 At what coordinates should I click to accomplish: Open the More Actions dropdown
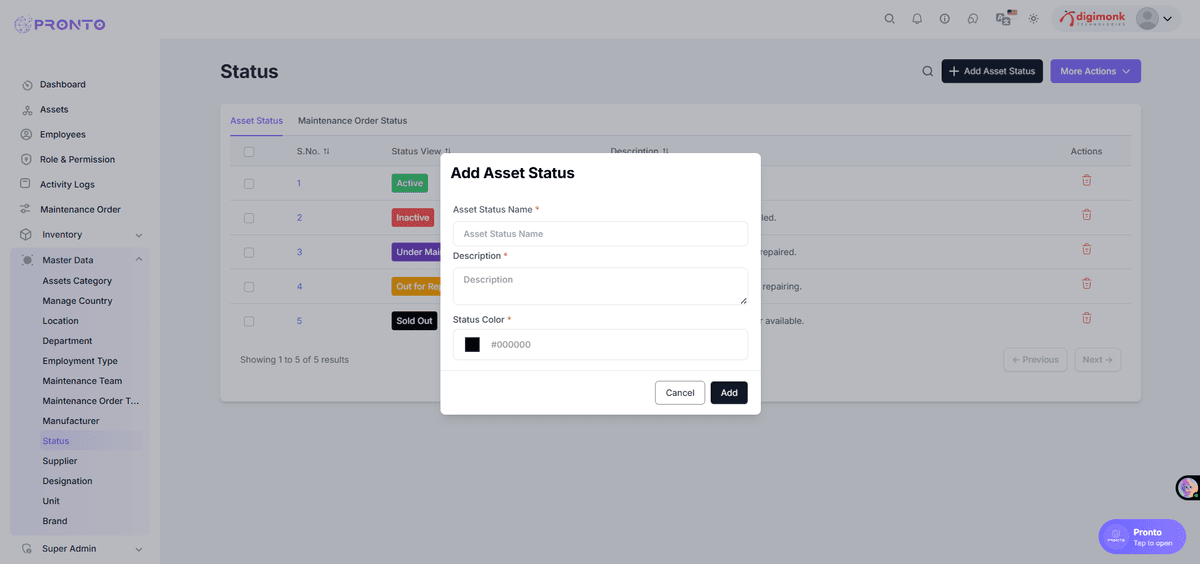click(x=1095, y=71)
